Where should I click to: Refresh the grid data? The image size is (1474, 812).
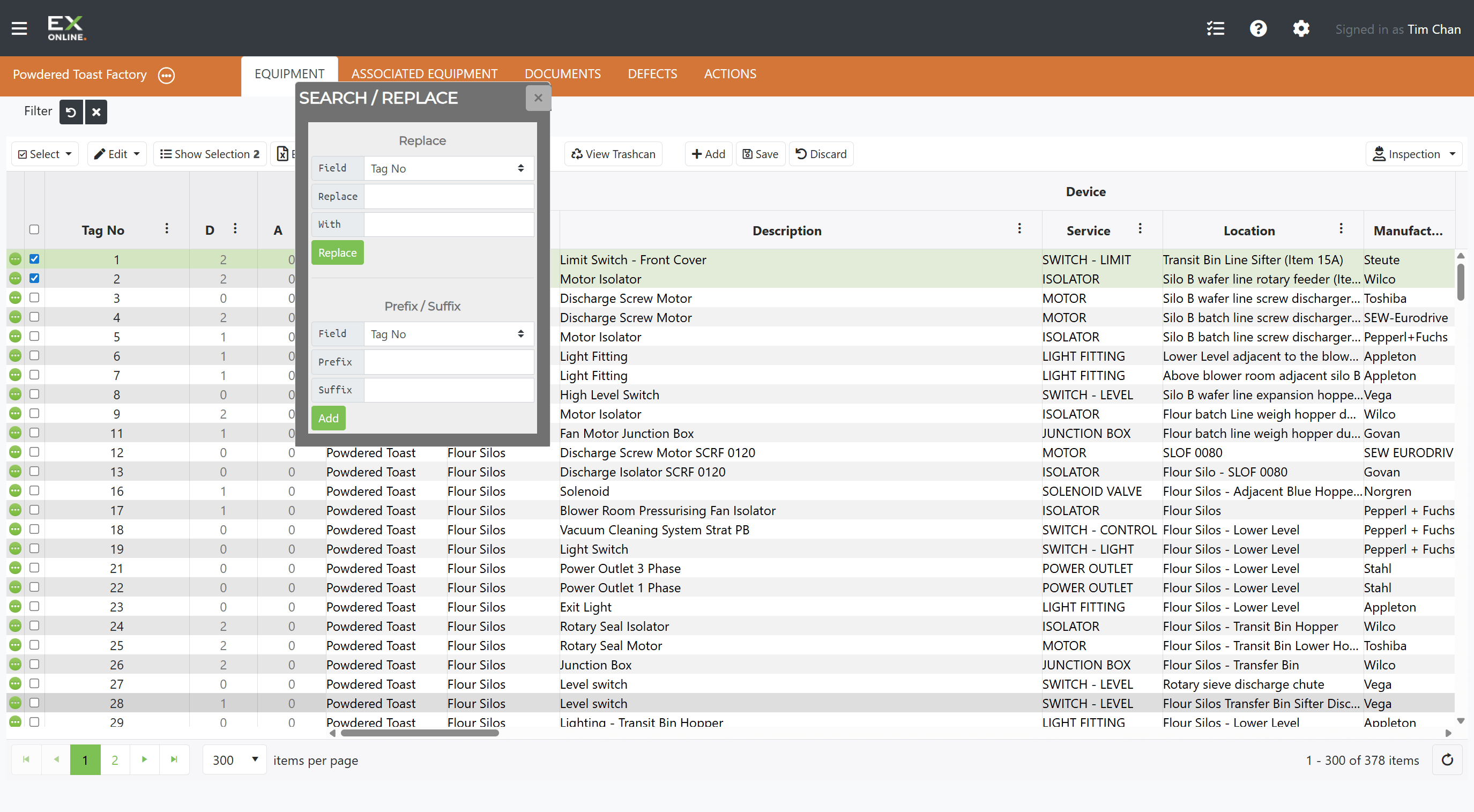pos(1447,760)
